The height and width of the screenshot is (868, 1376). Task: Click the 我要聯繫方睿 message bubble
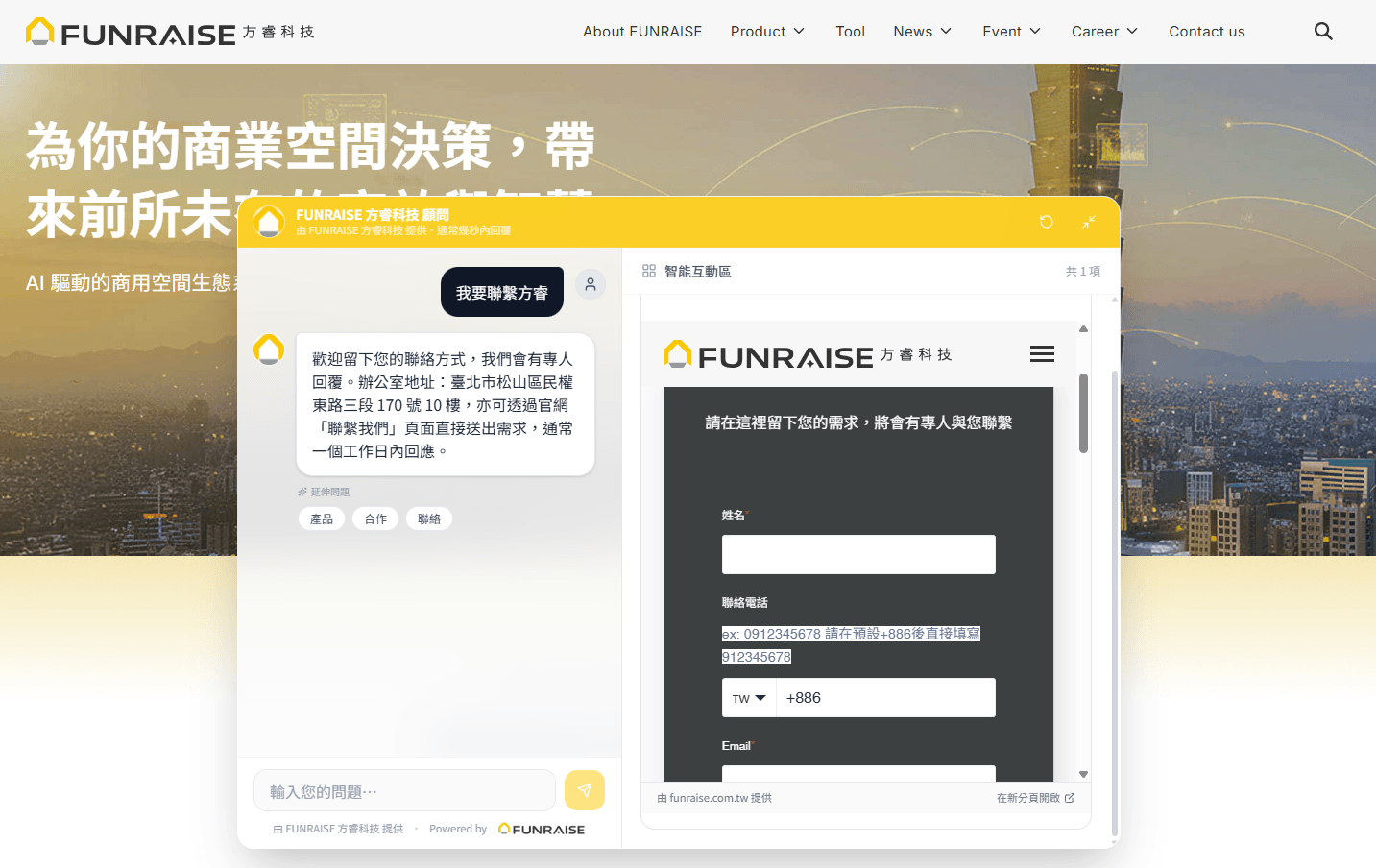(x=502, y=292)
